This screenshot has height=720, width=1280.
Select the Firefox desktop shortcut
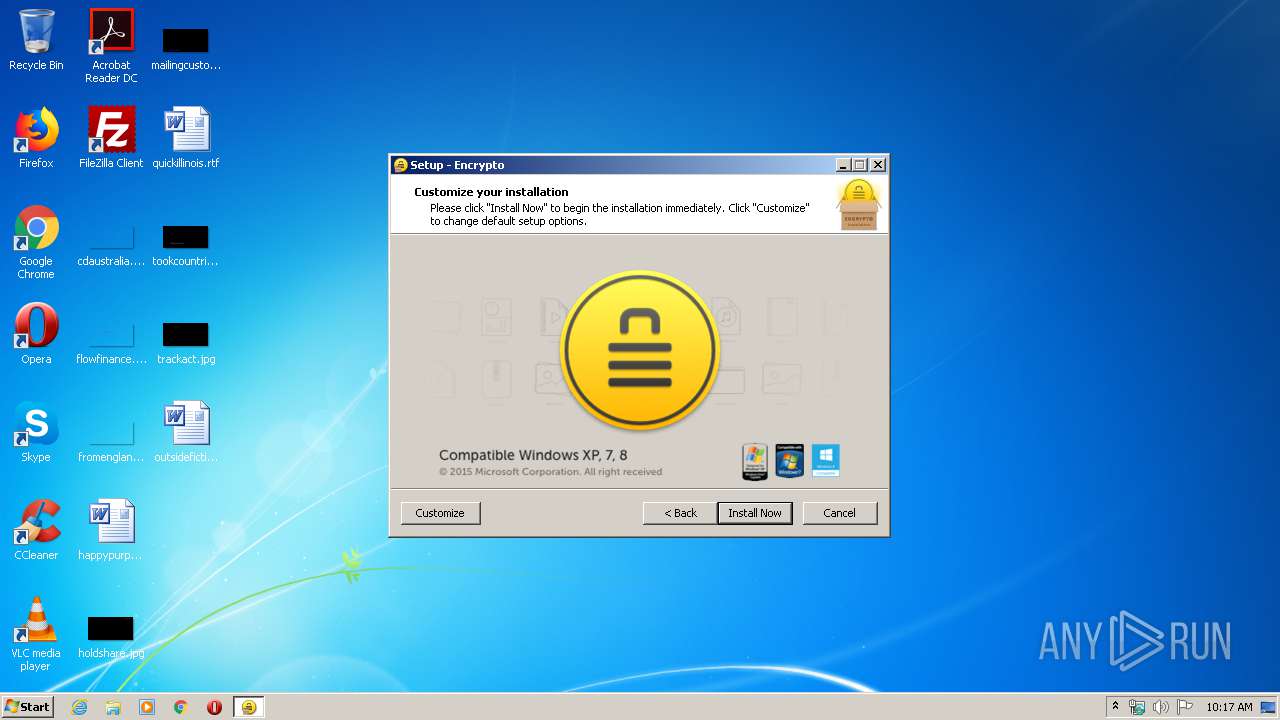tap(36, 138)
